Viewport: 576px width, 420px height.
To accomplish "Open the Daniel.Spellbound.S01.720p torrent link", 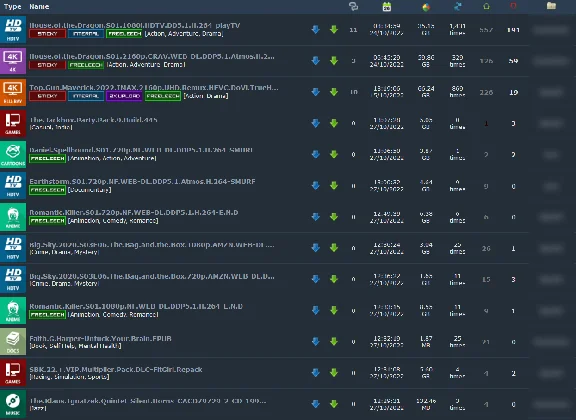I will click(141, 150).
